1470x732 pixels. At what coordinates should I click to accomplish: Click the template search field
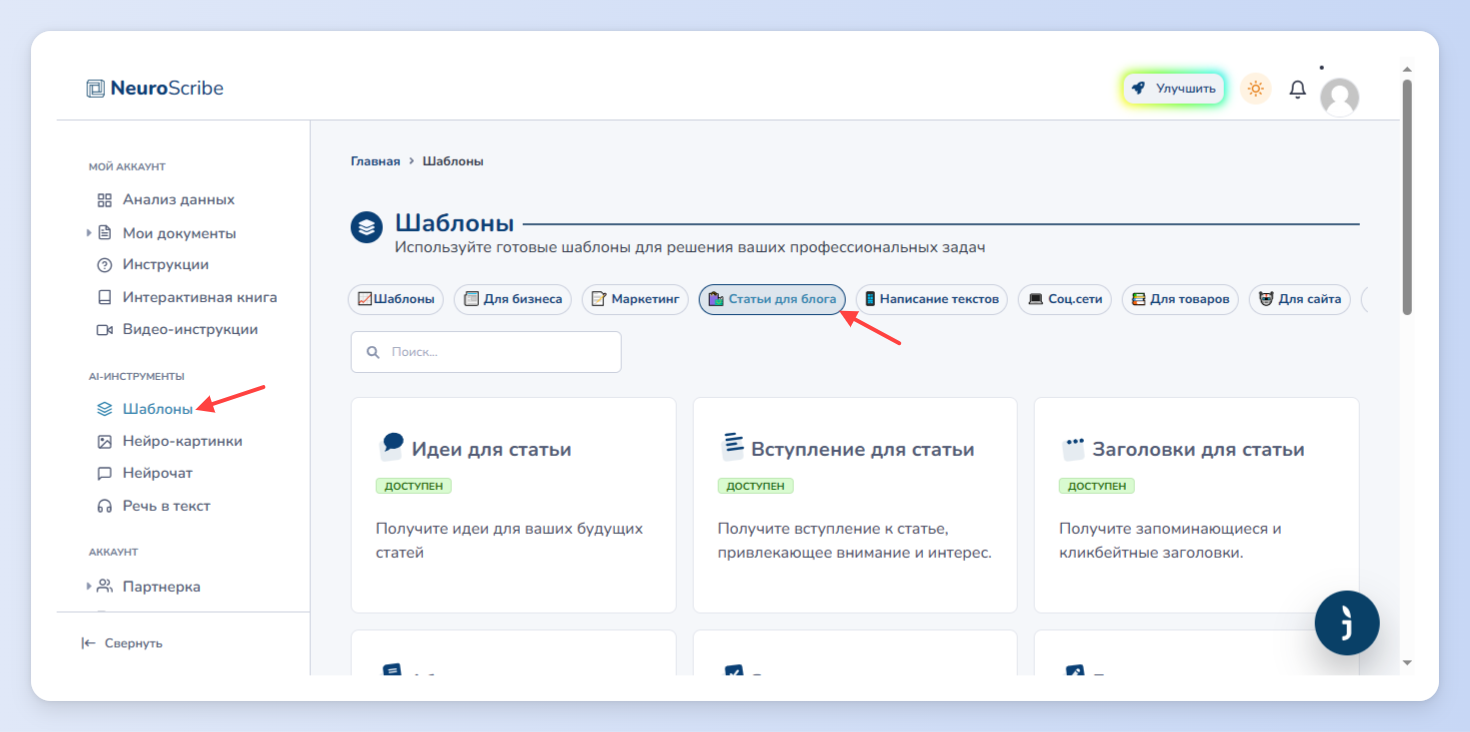click(x=486, y=352)
